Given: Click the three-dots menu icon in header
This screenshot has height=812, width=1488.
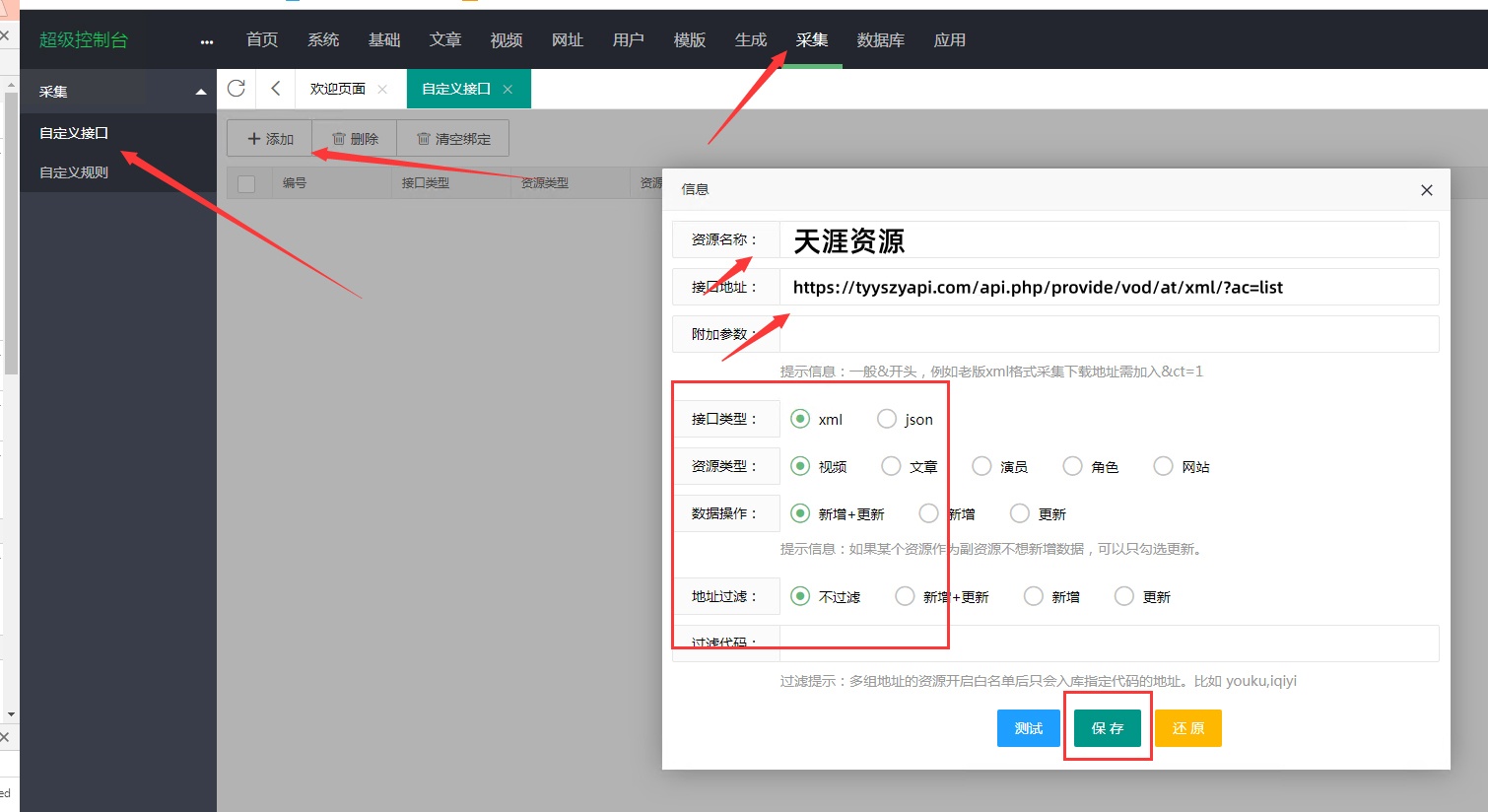Looking at the screenshot, I should 207,41.
